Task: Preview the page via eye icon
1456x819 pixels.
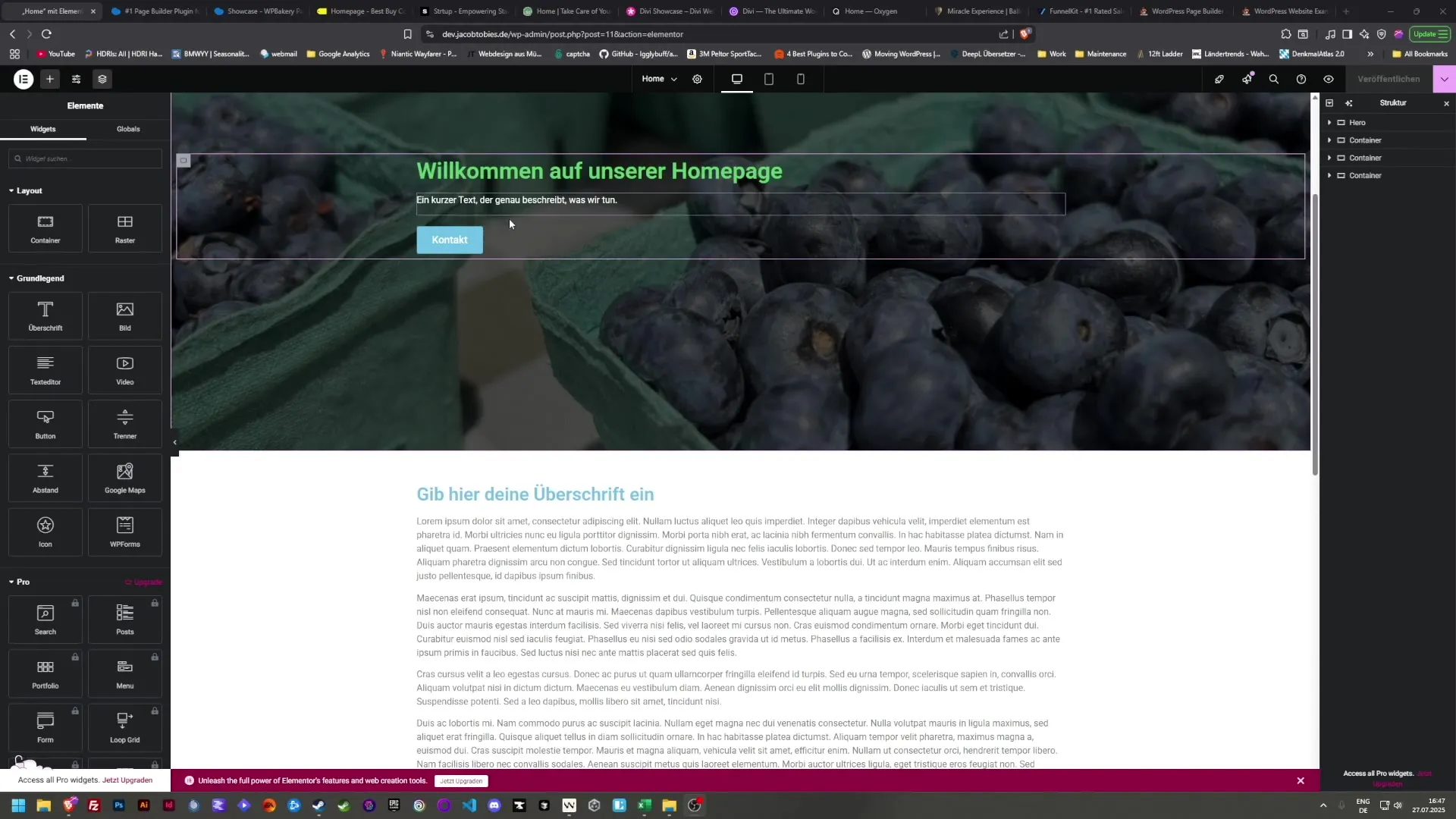Action: (x=1328, y=79)
